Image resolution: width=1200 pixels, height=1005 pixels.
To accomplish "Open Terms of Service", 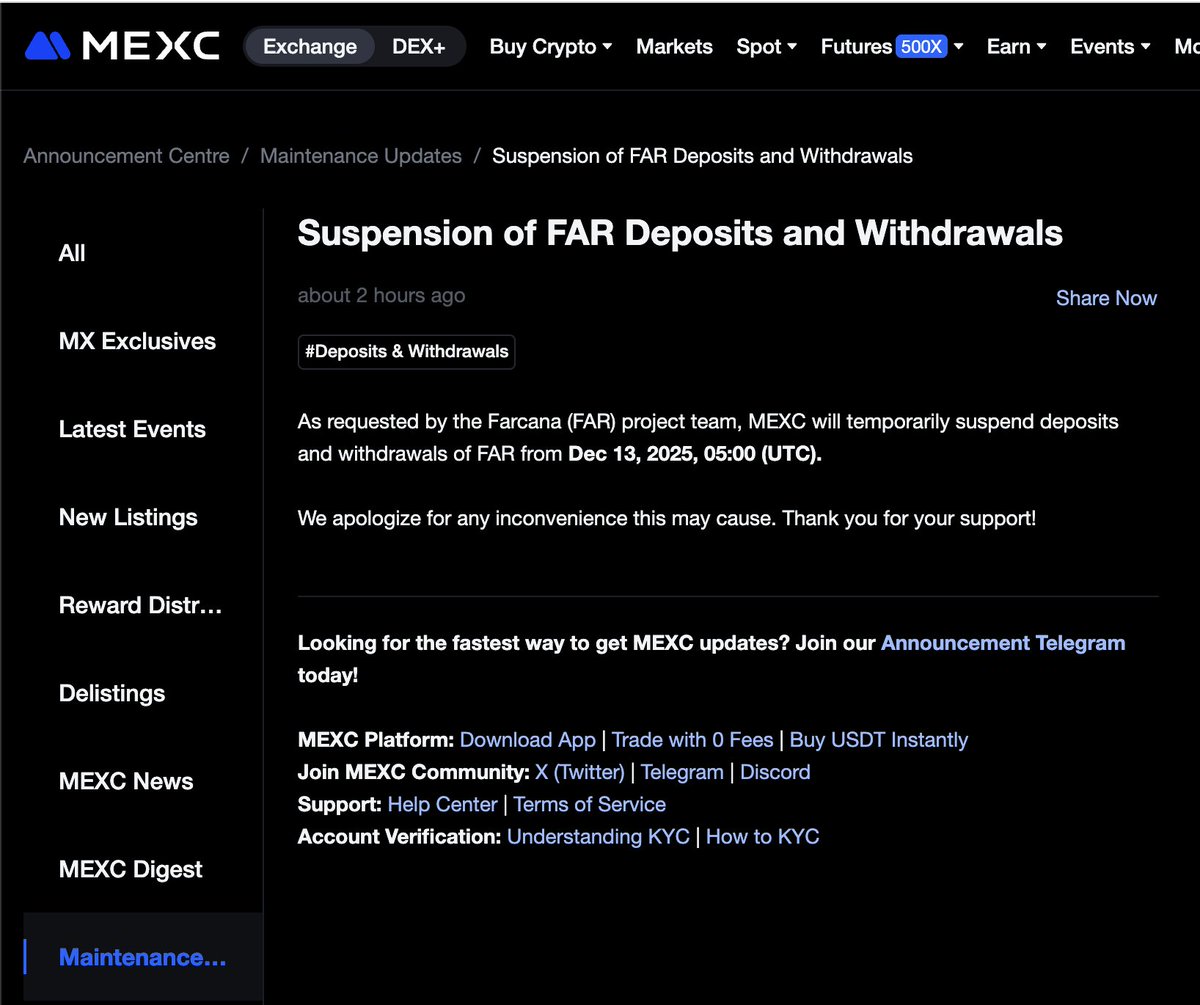I will click(589, 804).
